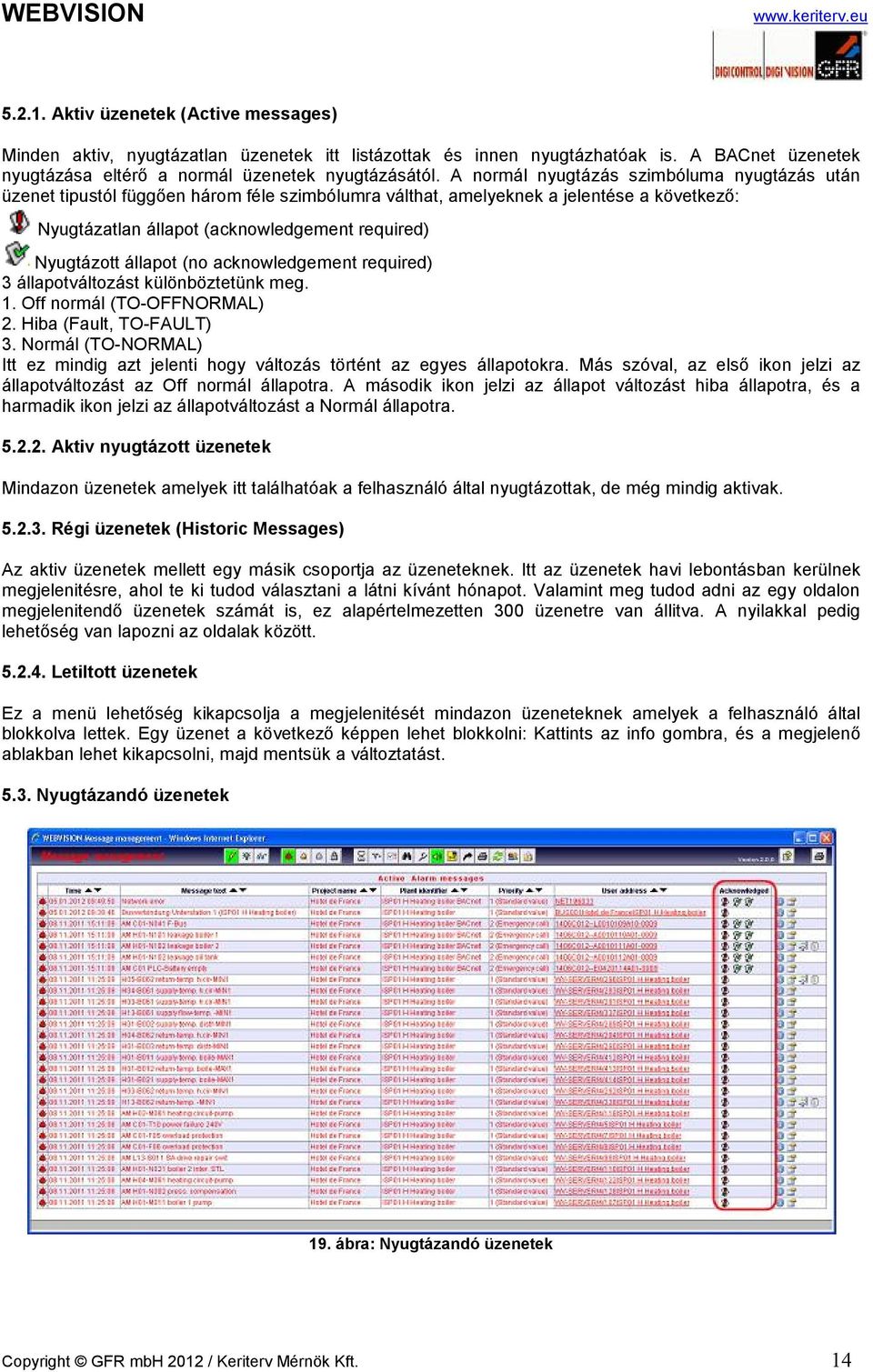This screenshot has height=1372, width=873.
Task: Click the padlock toolbar icon
Action: pos(334,856)
